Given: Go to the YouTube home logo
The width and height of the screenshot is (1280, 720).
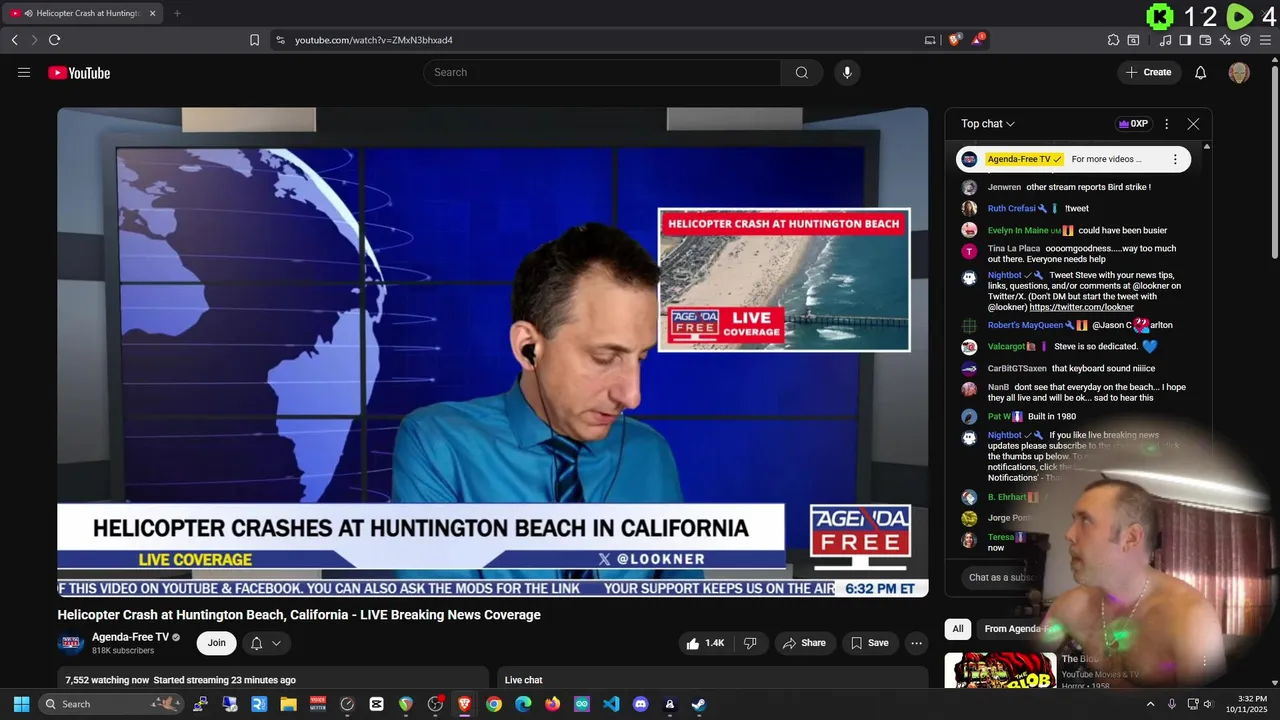Looking at the screenshot, I should click(x=79, y=73).
